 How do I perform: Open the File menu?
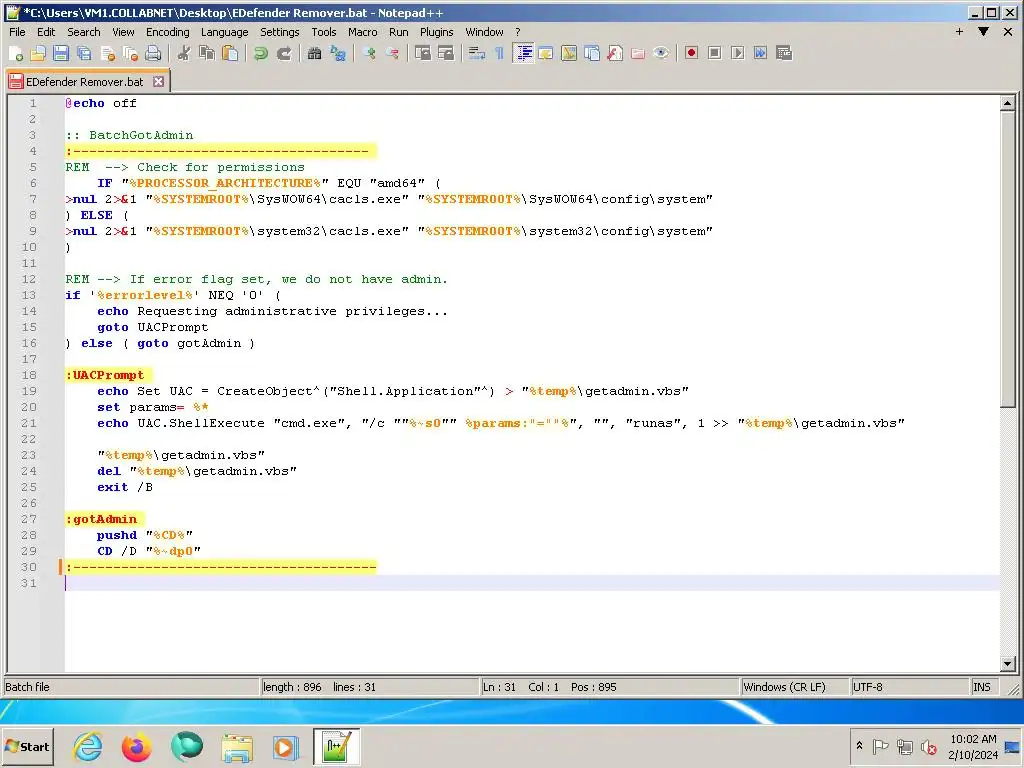coord(17,32)
